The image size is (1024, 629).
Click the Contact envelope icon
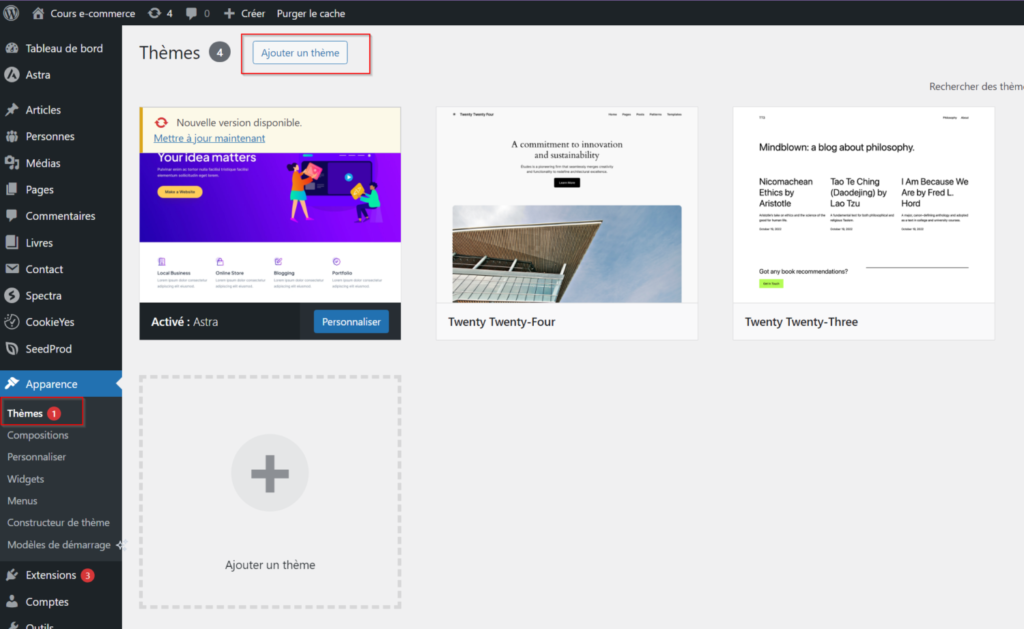click(x=12, y=268)
